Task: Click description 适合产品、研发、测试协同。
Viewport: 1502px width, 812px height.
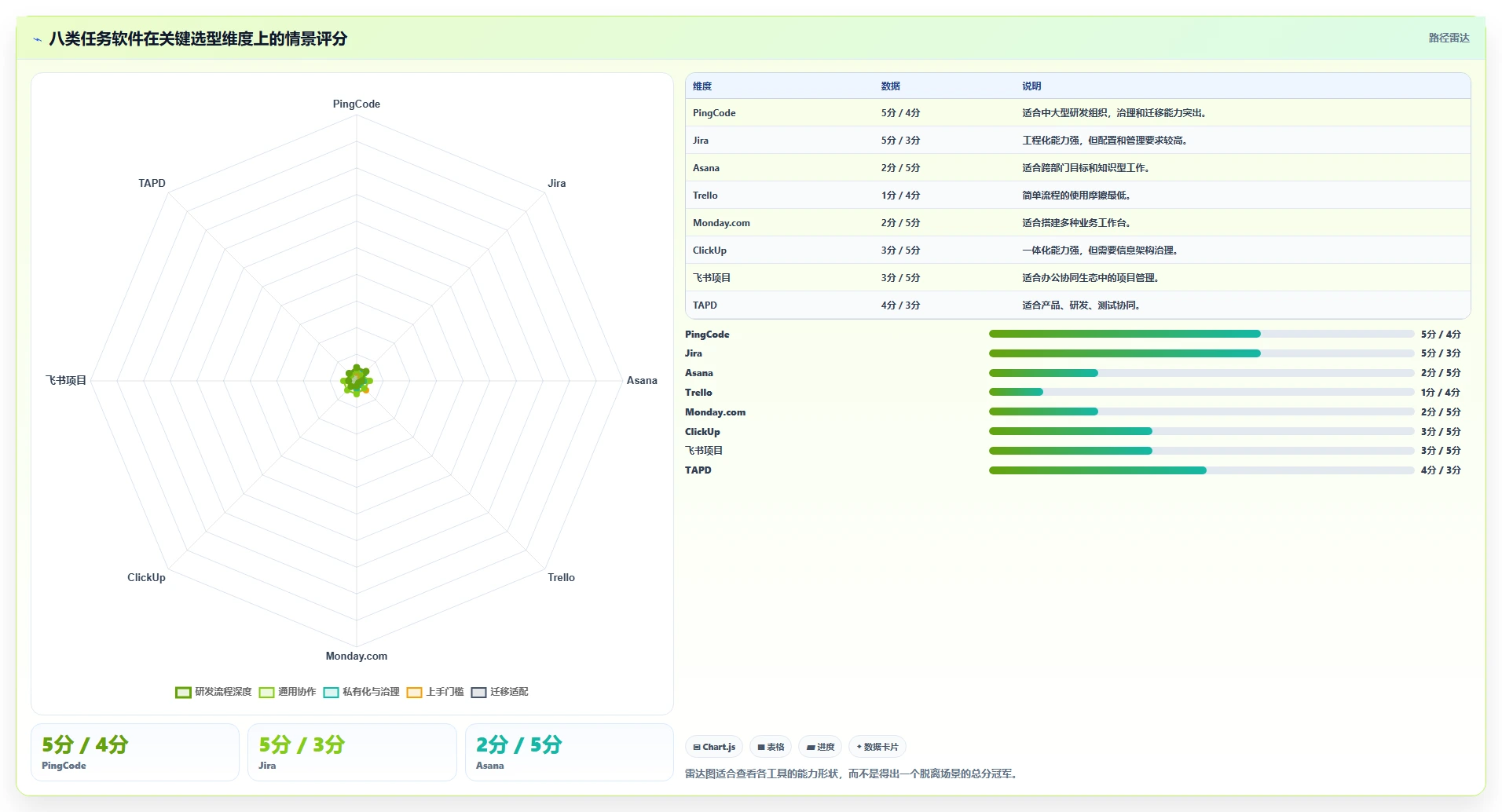Action: tap(1081, 305)
